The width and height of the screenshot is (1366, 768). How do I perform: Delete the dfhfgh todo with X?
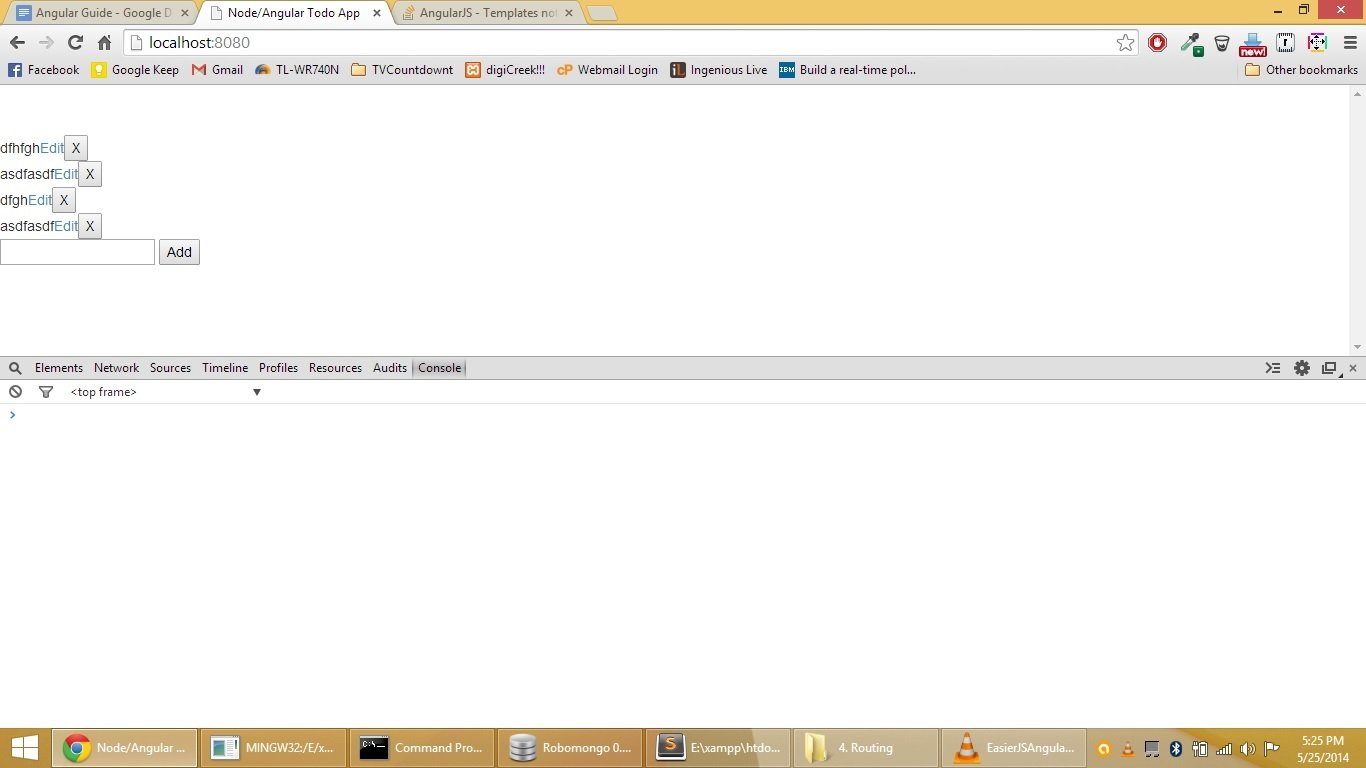pyautogui.click(x=76, y=148)
